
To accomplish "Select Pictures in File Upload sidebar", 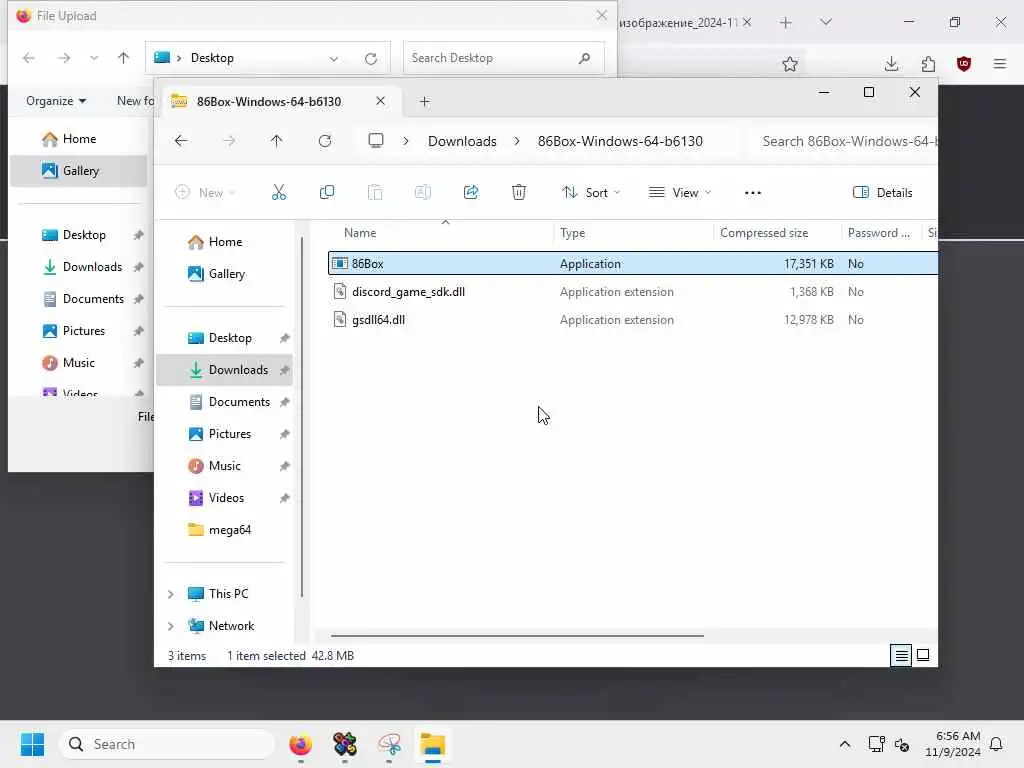I will (78, 330).
